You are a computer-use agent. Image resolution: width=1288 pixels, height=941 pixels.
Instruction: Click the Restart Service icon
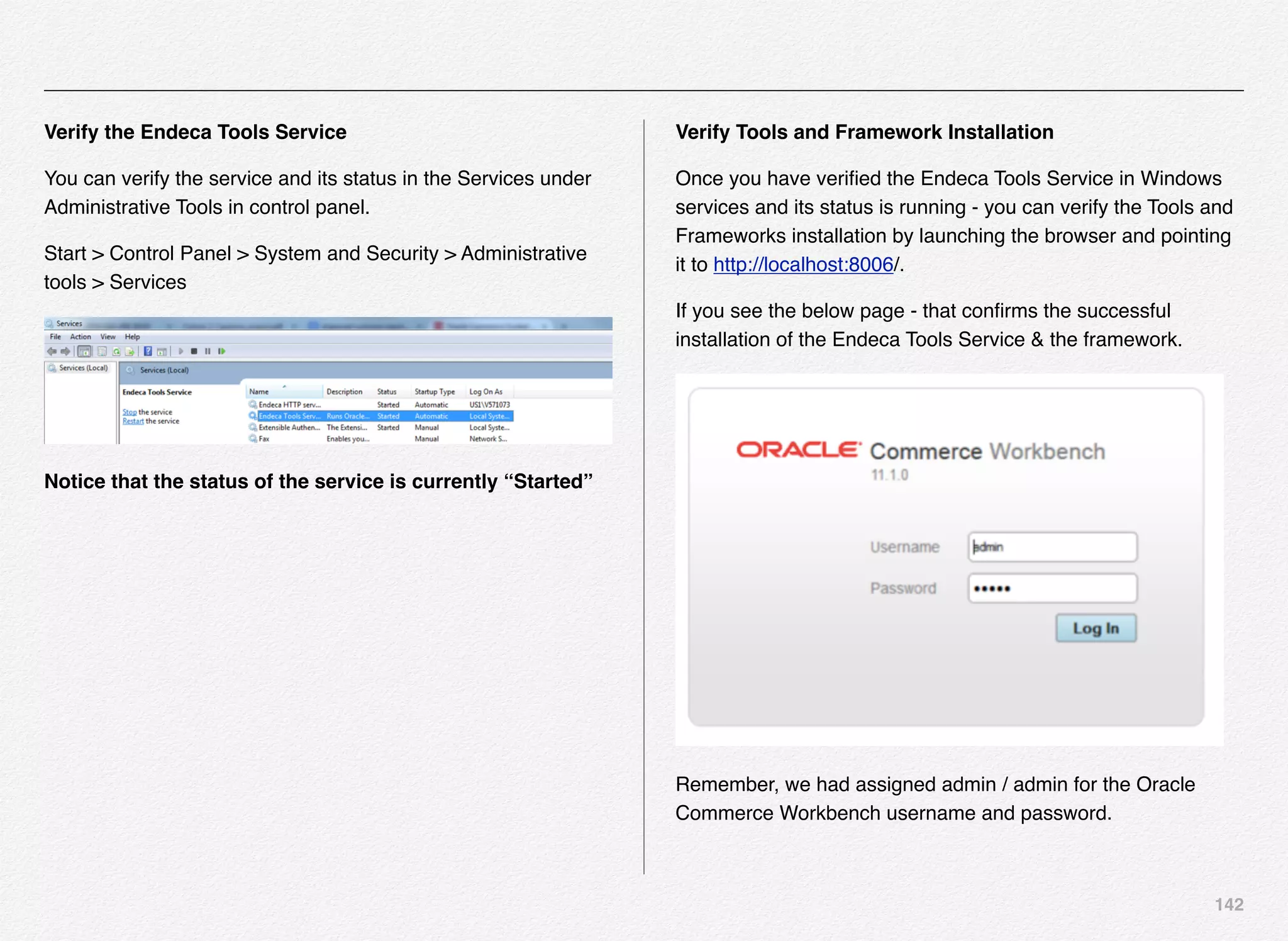coord(221,352)
